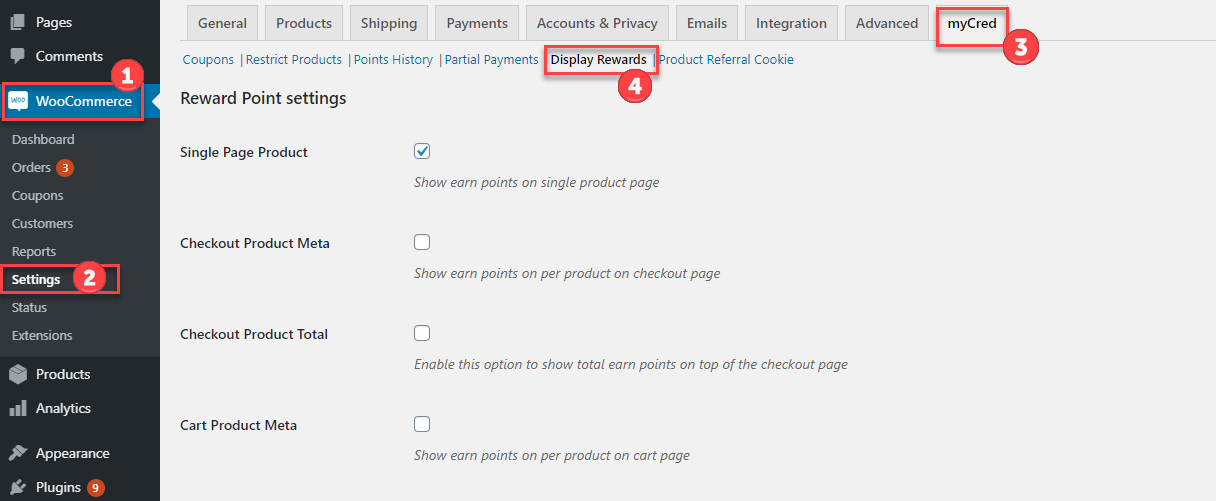
Task: Open the Restrict Products sub-section
Action: (x=294, y=60)
